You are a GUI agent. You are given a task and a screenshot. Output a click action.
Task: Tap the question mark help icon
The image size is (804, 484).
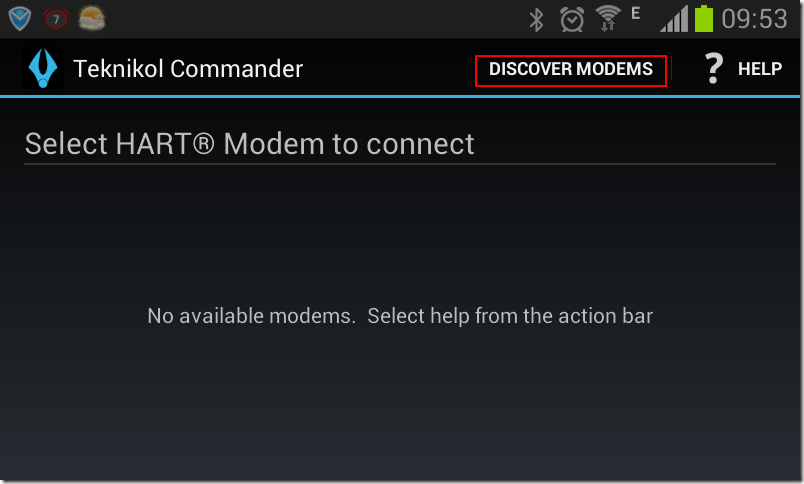(713, 68)
